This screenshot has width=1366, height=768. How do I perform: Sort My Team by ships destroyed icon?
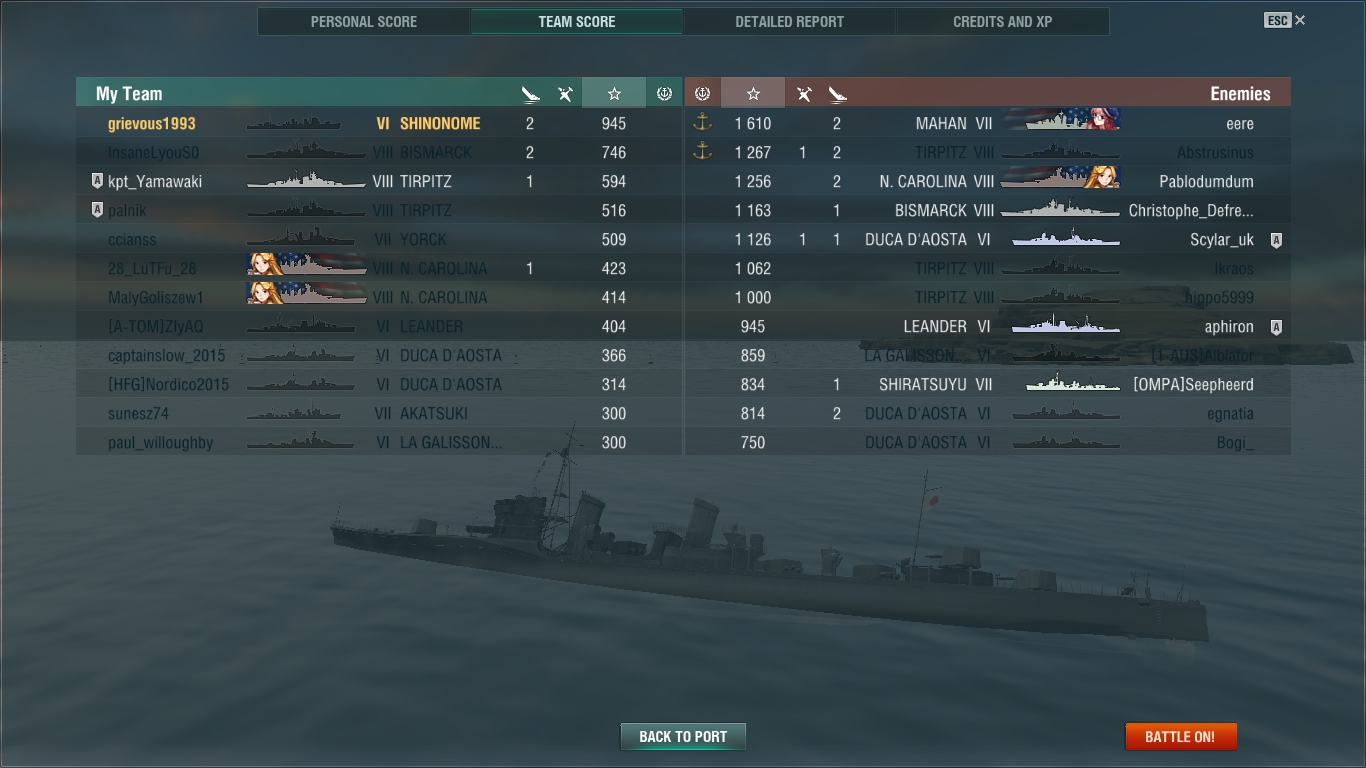point(531,94)
